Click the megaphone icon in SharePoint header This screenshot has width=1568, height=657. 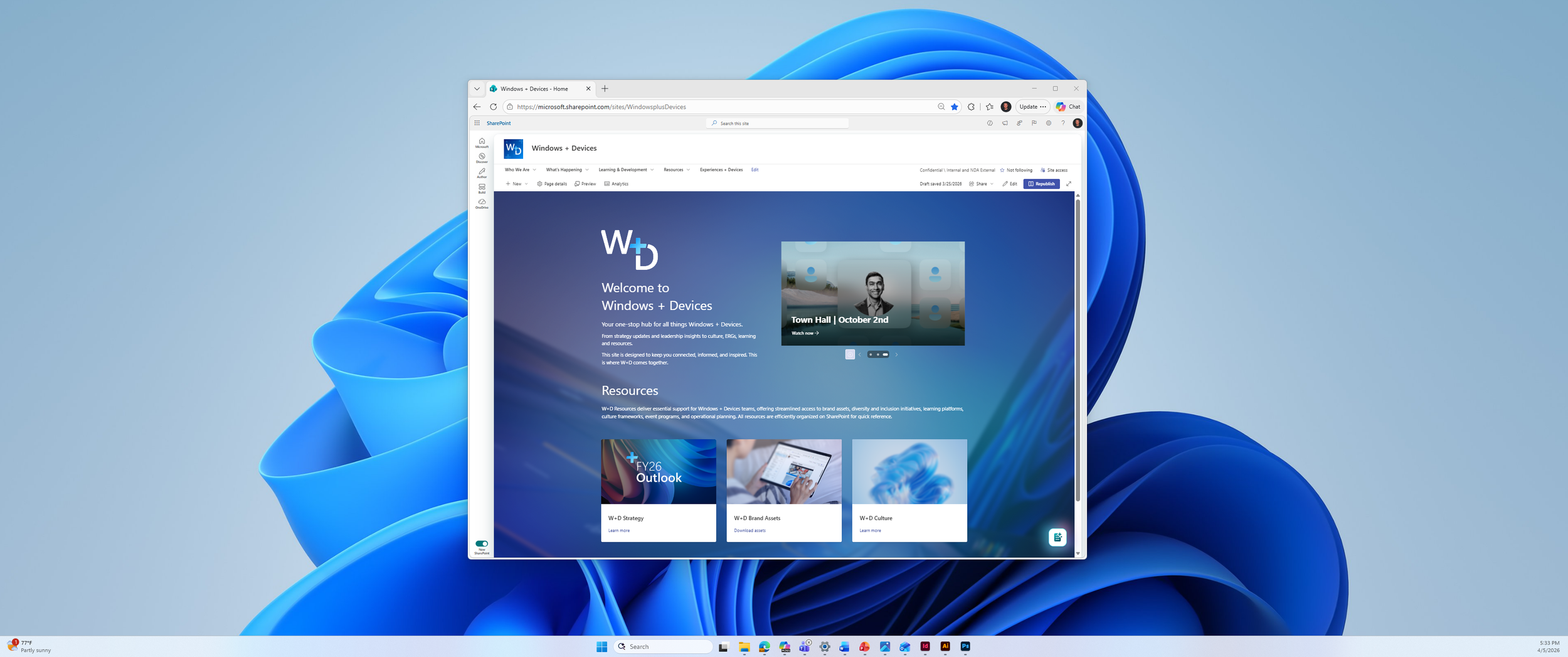click(1005, 123)
